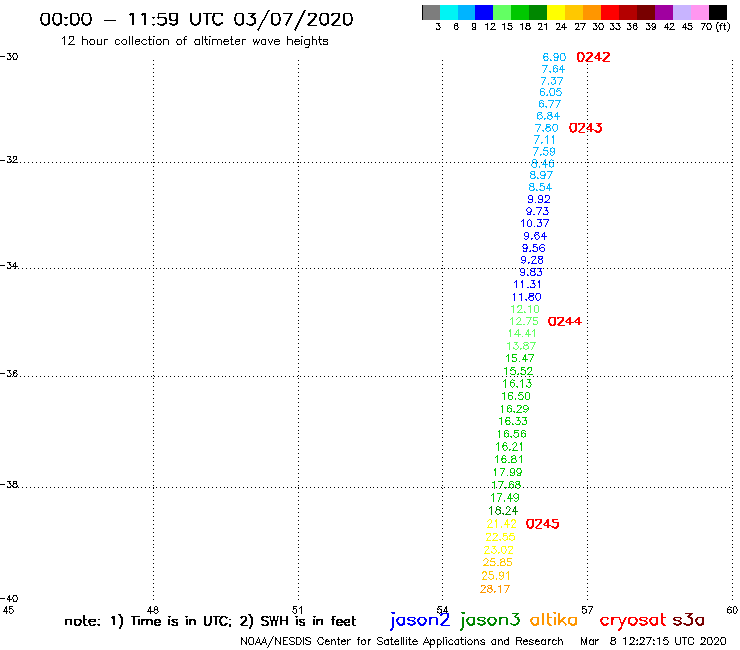This screenshot has height=650, width=740.
Task: Click the wave height value 16.56
Action: [512, 434]
